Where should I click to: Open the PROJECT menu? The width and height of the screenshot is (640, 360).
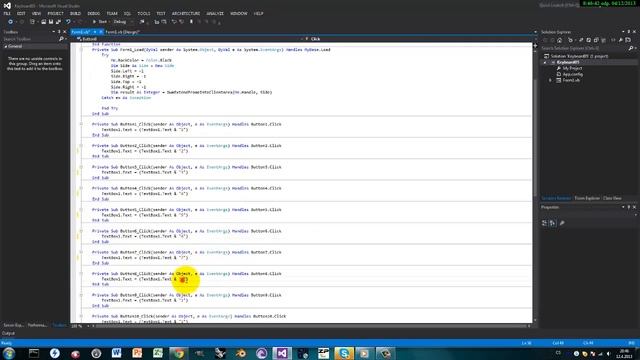pos(55,13)
